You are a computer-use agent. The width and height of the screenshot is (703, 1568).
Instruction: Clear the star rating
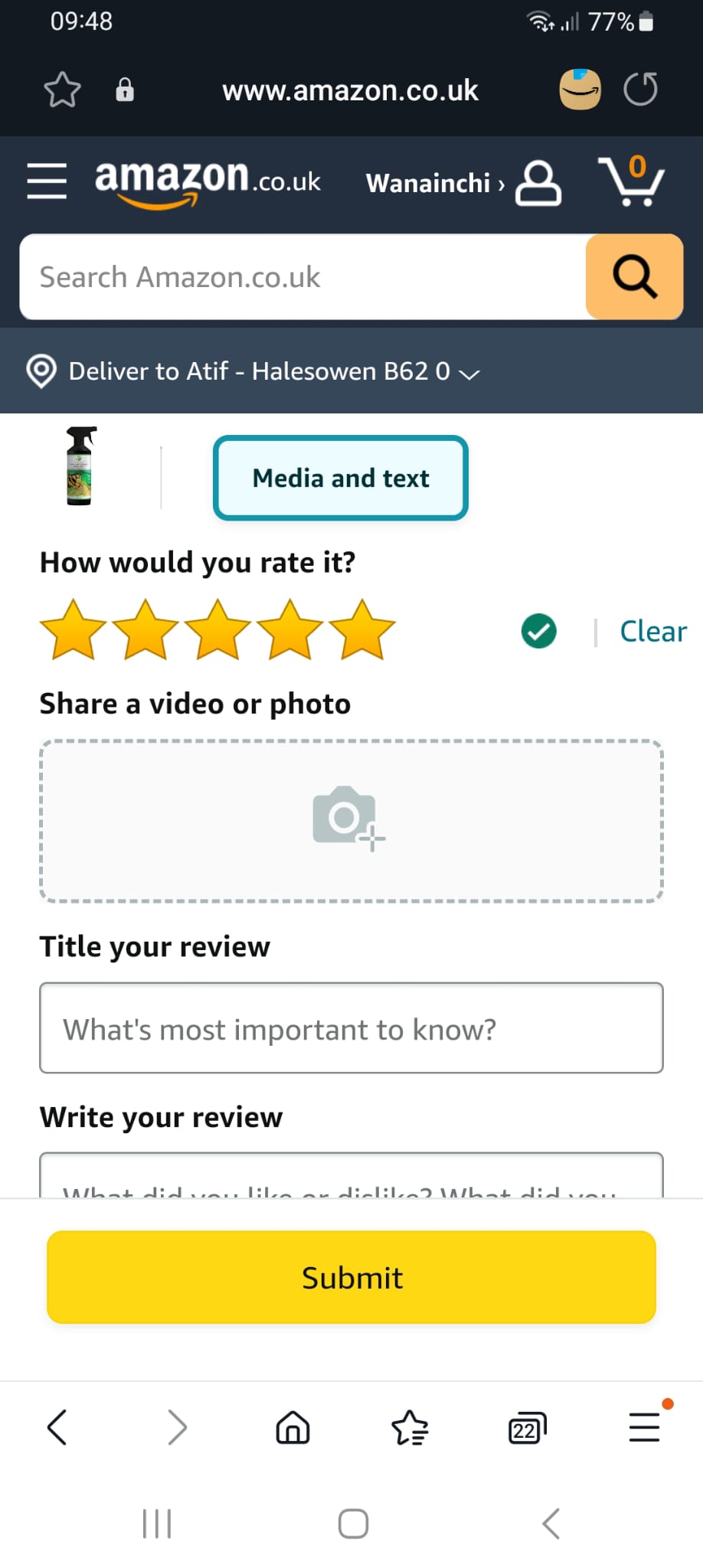653,632
